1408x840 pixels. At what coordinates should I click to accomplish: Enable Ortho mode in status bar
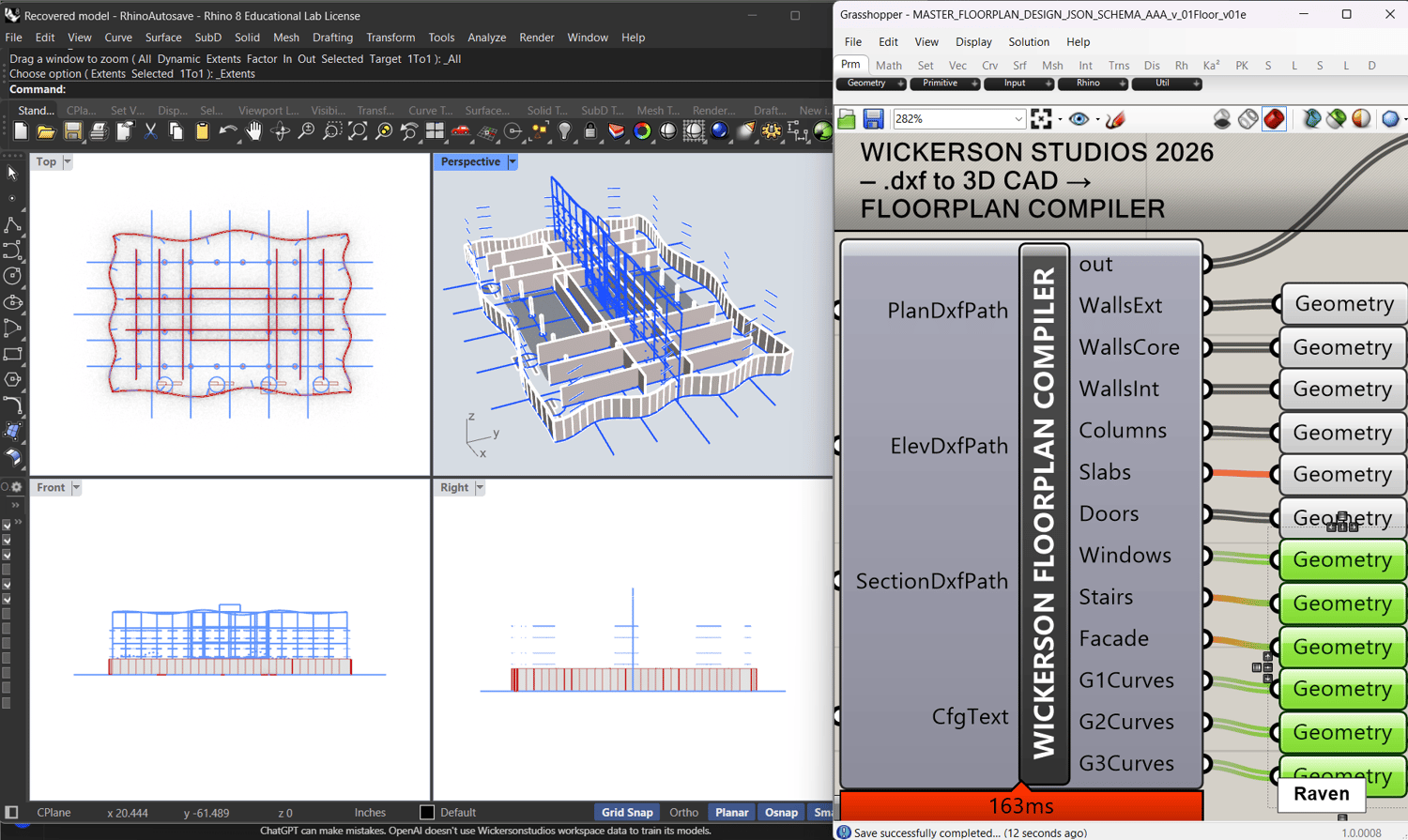point(683,813)
